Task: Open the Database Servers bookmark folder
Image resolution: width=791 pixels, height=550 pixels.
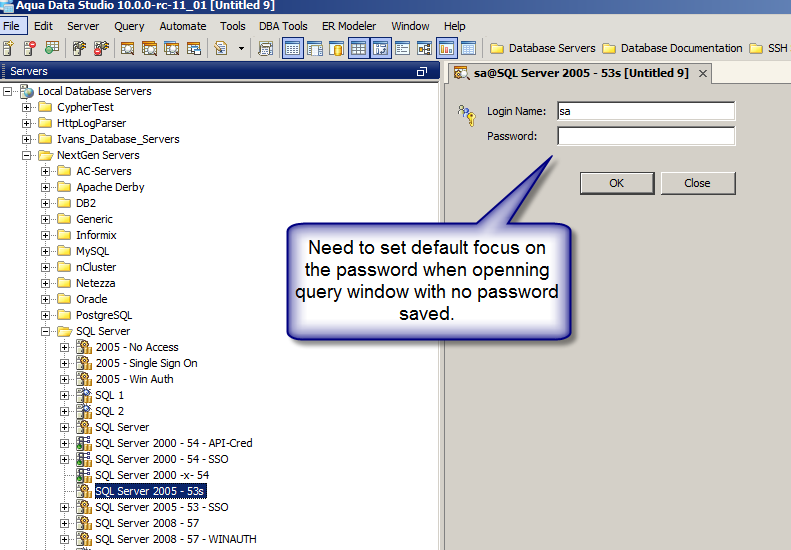Action: coord(543,48)
